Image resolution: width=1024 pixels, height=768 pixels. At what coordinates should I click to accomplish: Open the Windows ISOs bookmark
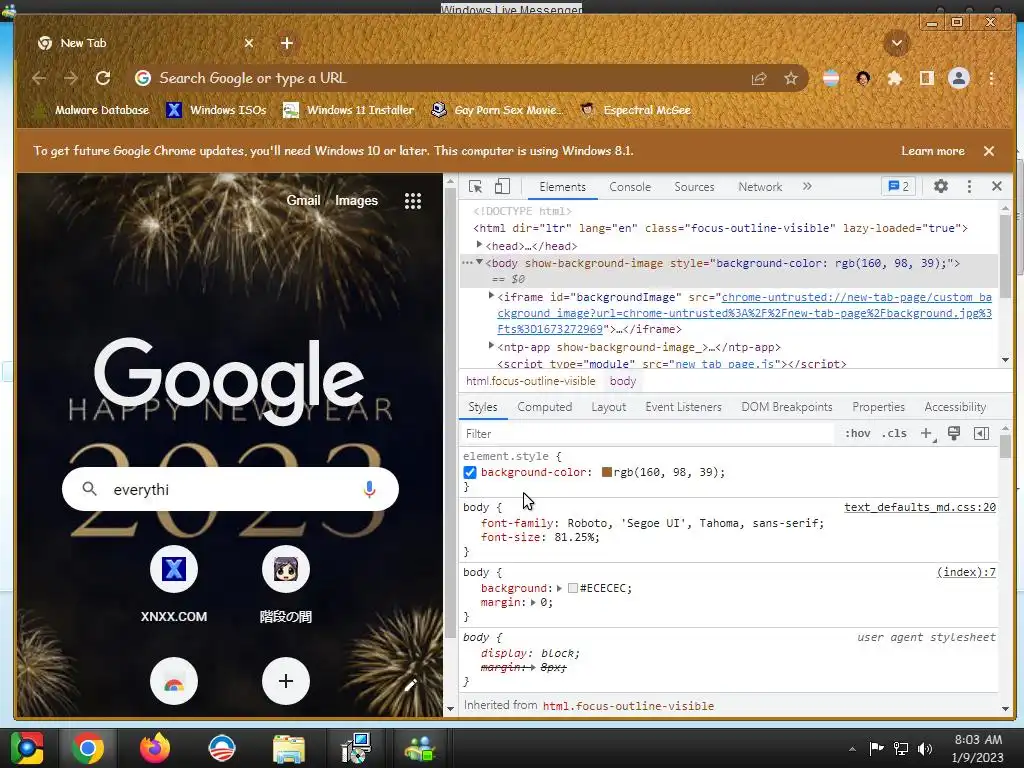(217, 110)
